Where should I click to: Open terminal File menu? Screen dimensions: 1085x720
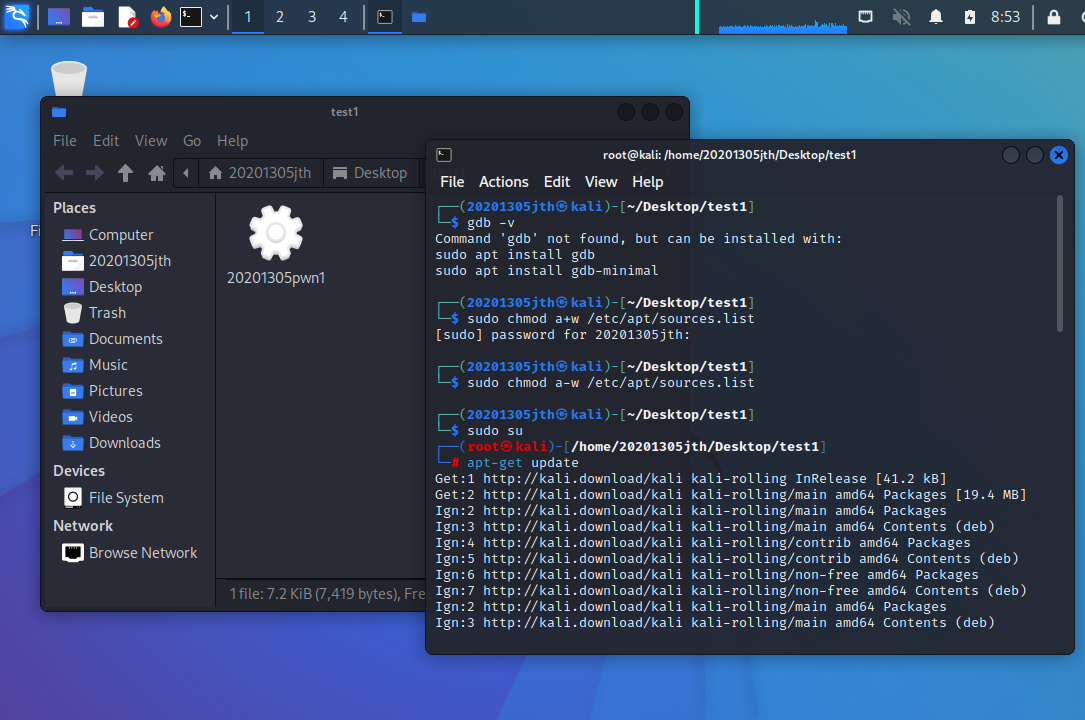coord(452,182)
